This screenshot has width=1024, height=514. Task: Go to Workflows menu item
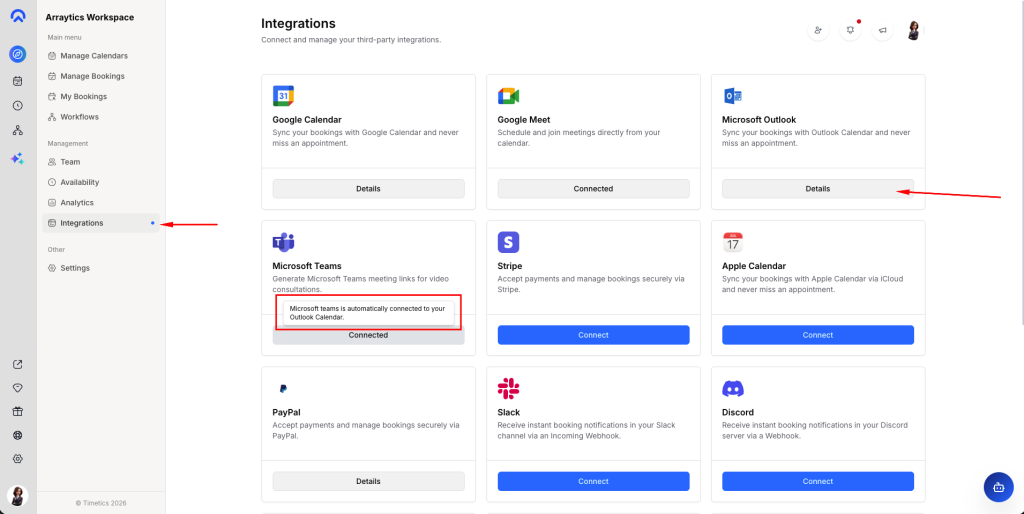tap(79, 117)
